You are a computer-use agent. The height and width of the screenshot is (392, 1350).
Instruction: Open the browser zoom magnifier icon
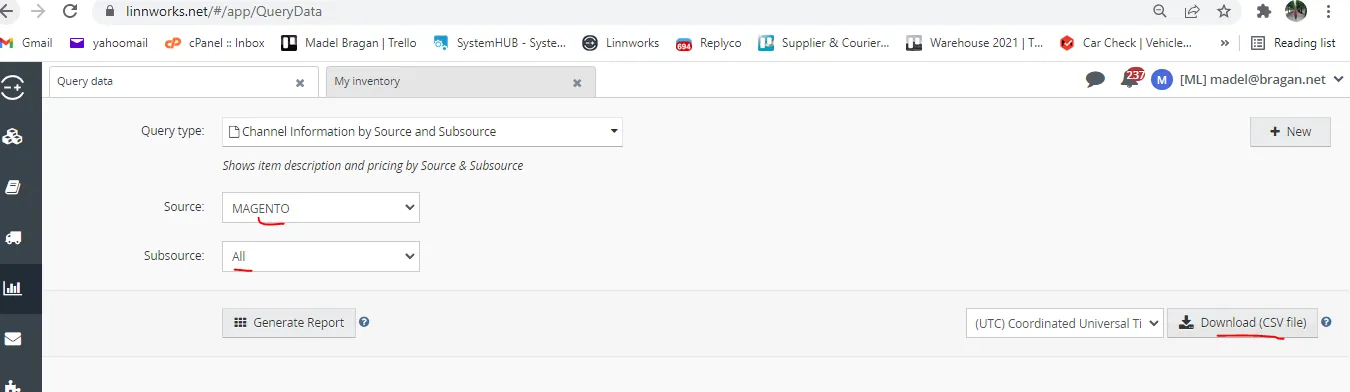pyautogui.click(x=1160, y=12)
